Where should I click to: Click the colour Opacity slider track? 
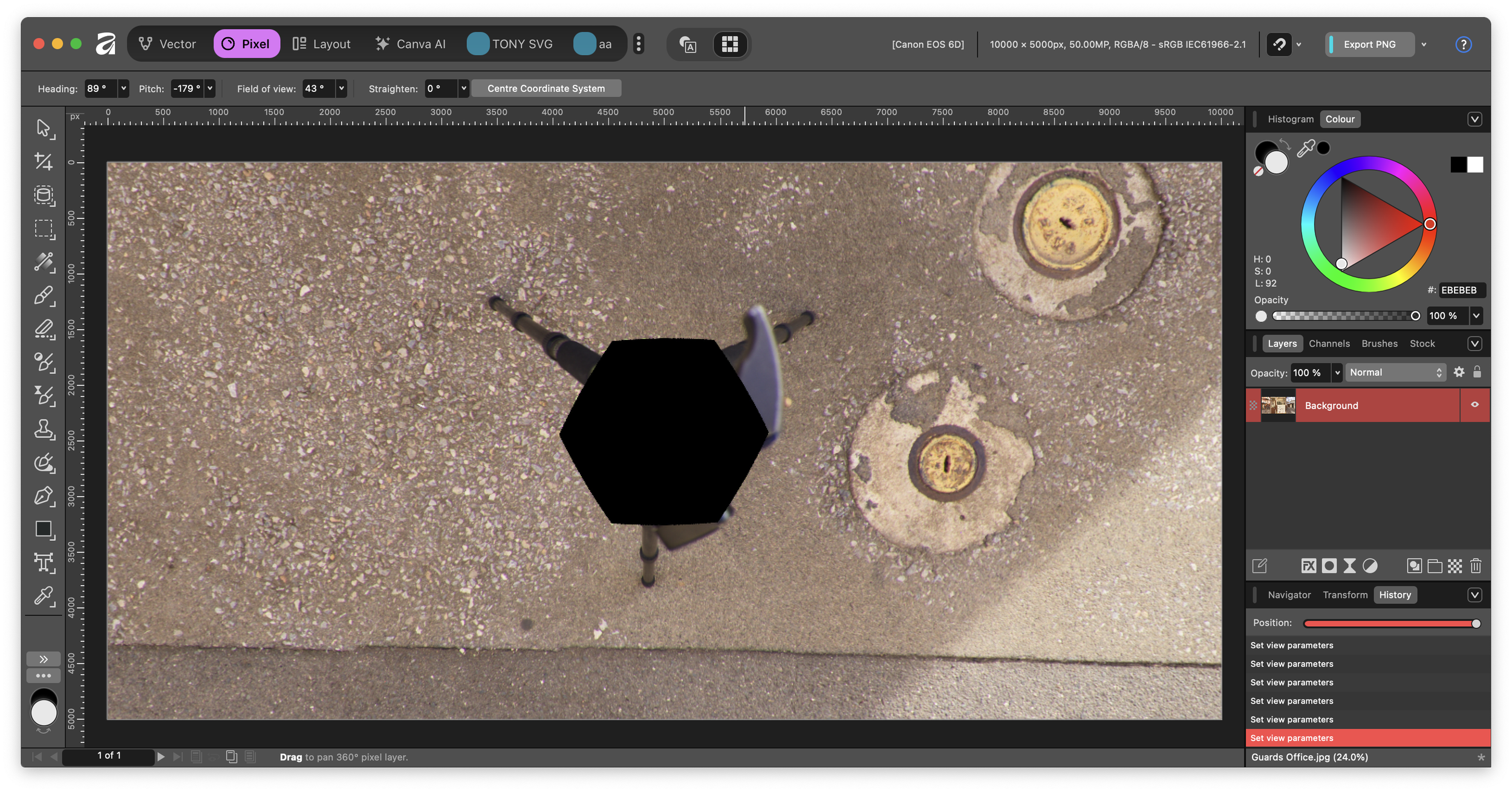coord(1343,316)
